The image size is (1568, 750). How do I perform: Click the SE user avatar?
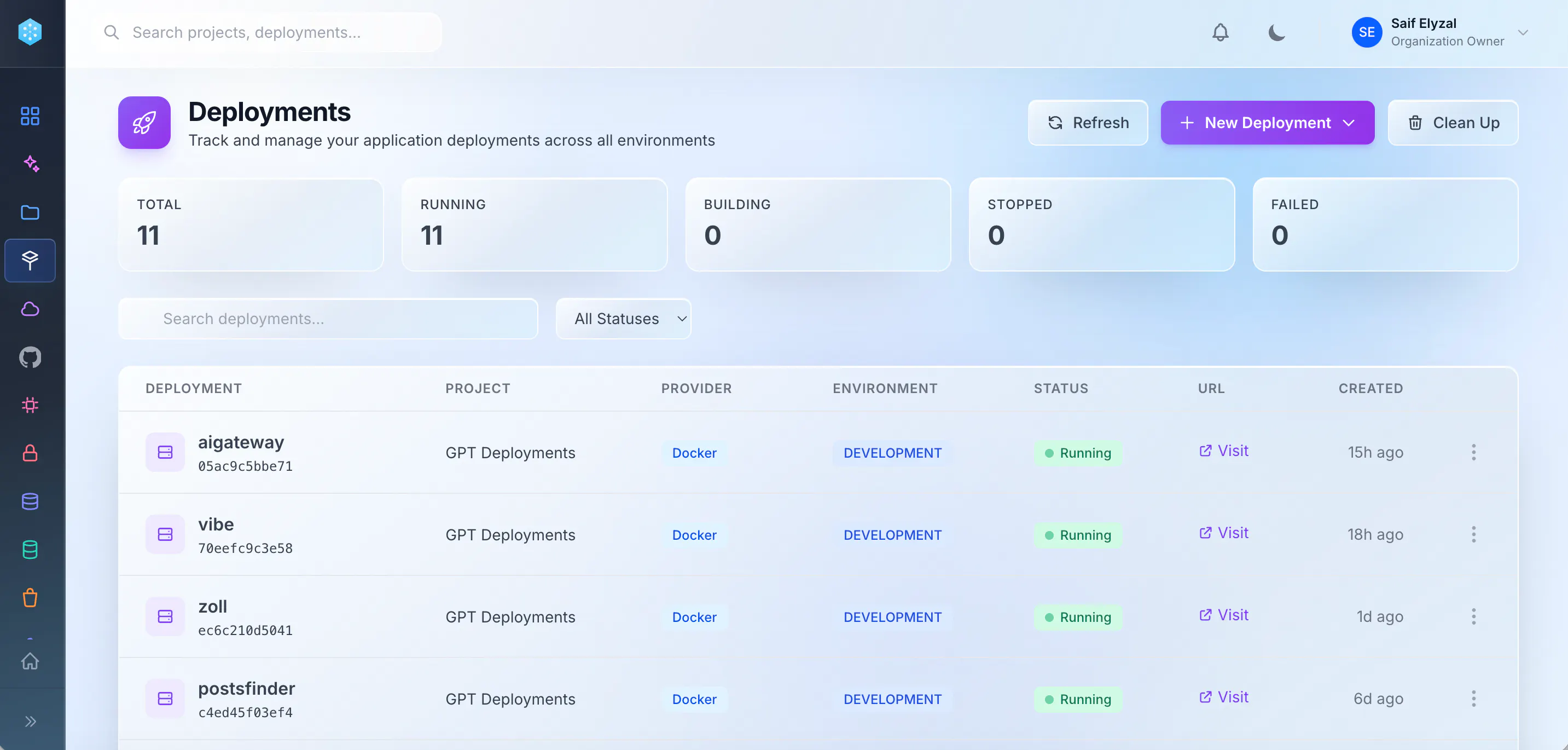coord(1367,32)
